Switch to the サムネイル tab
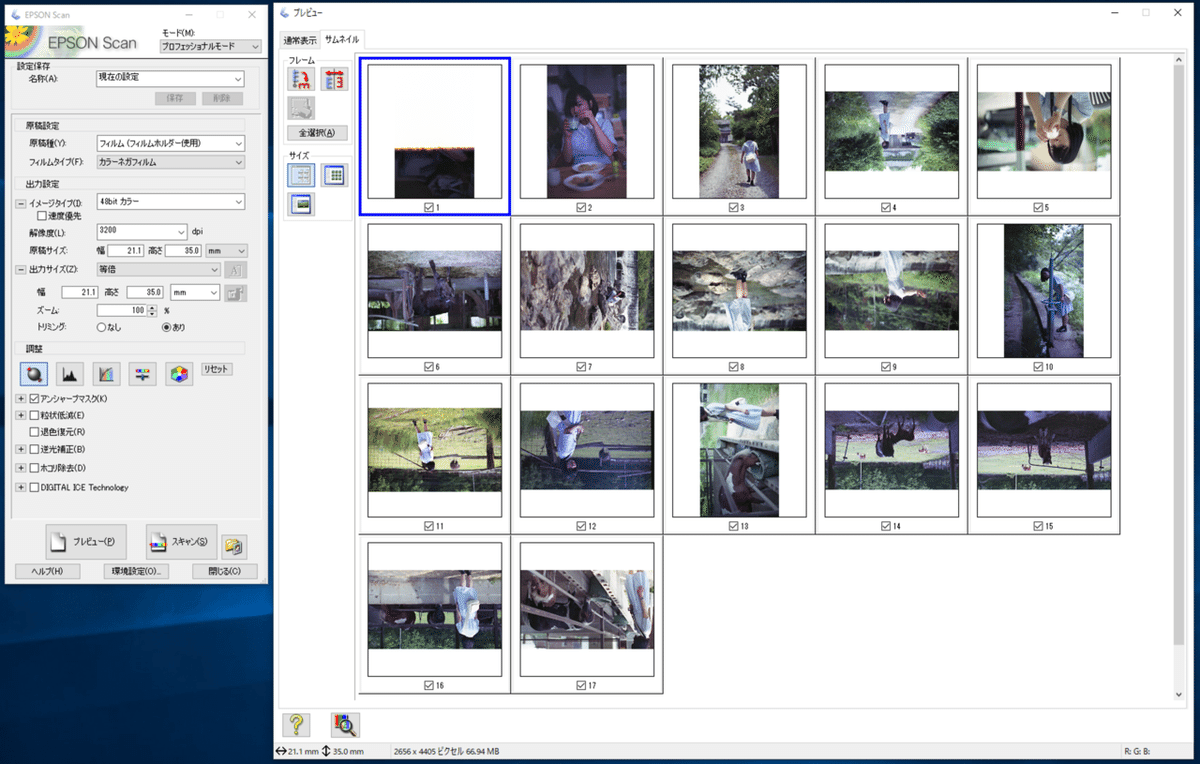 coord(342,39)
